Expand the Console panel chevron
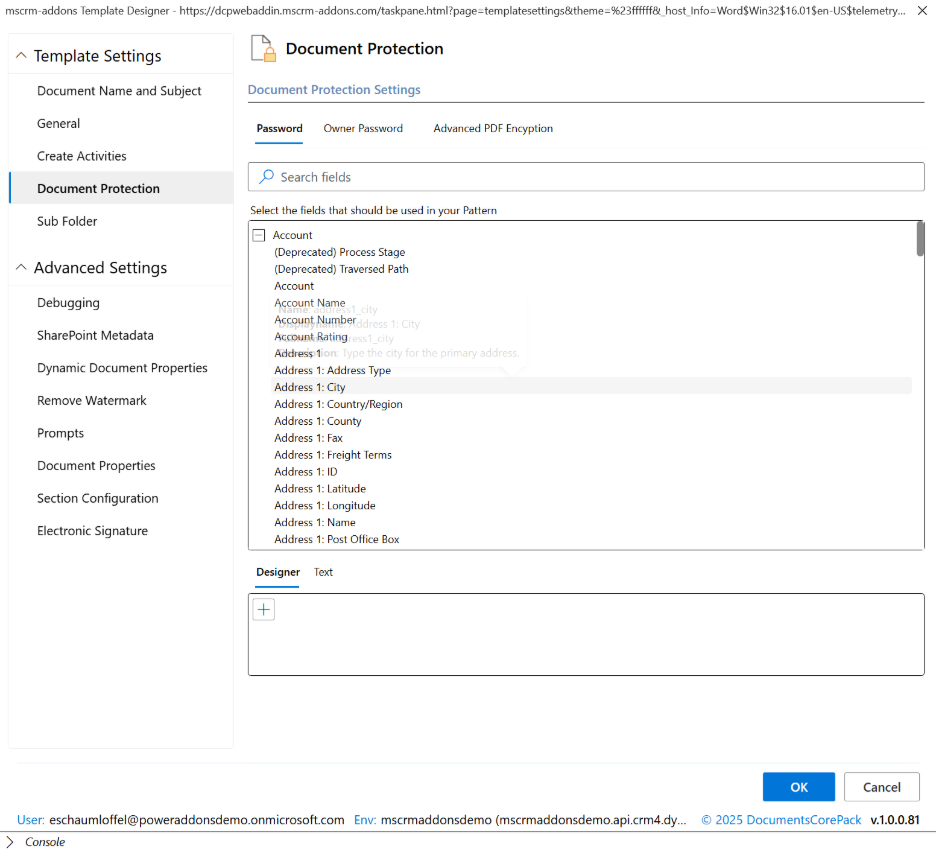The image size is (936, 849). (x=10, y=842)
